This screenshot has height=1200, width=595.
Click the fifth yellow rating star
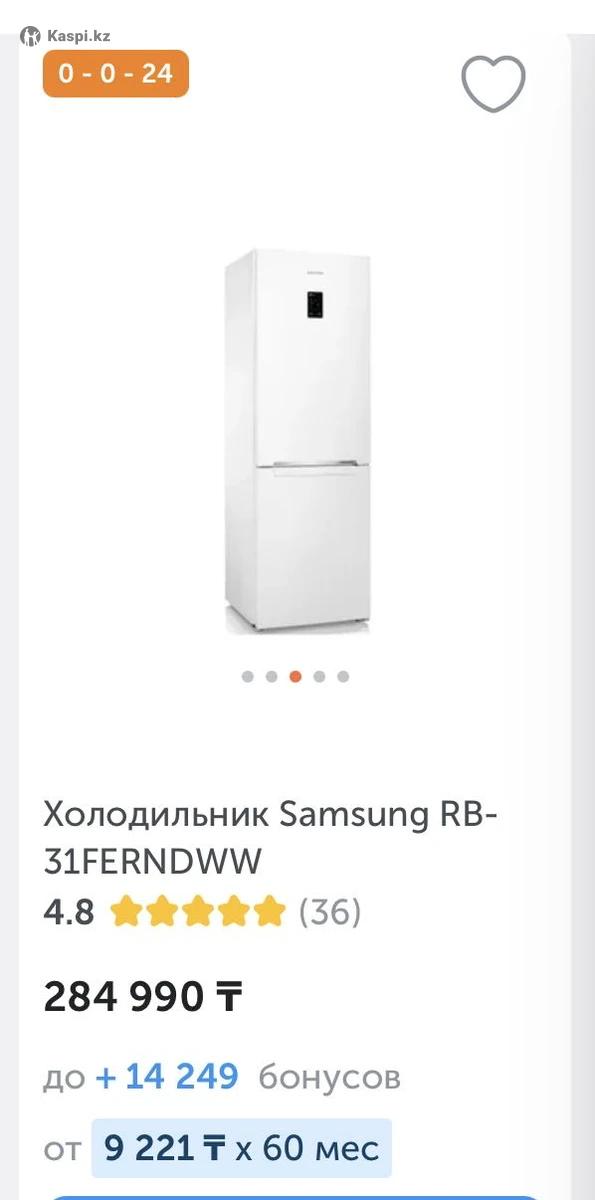(x=269, y=911)
